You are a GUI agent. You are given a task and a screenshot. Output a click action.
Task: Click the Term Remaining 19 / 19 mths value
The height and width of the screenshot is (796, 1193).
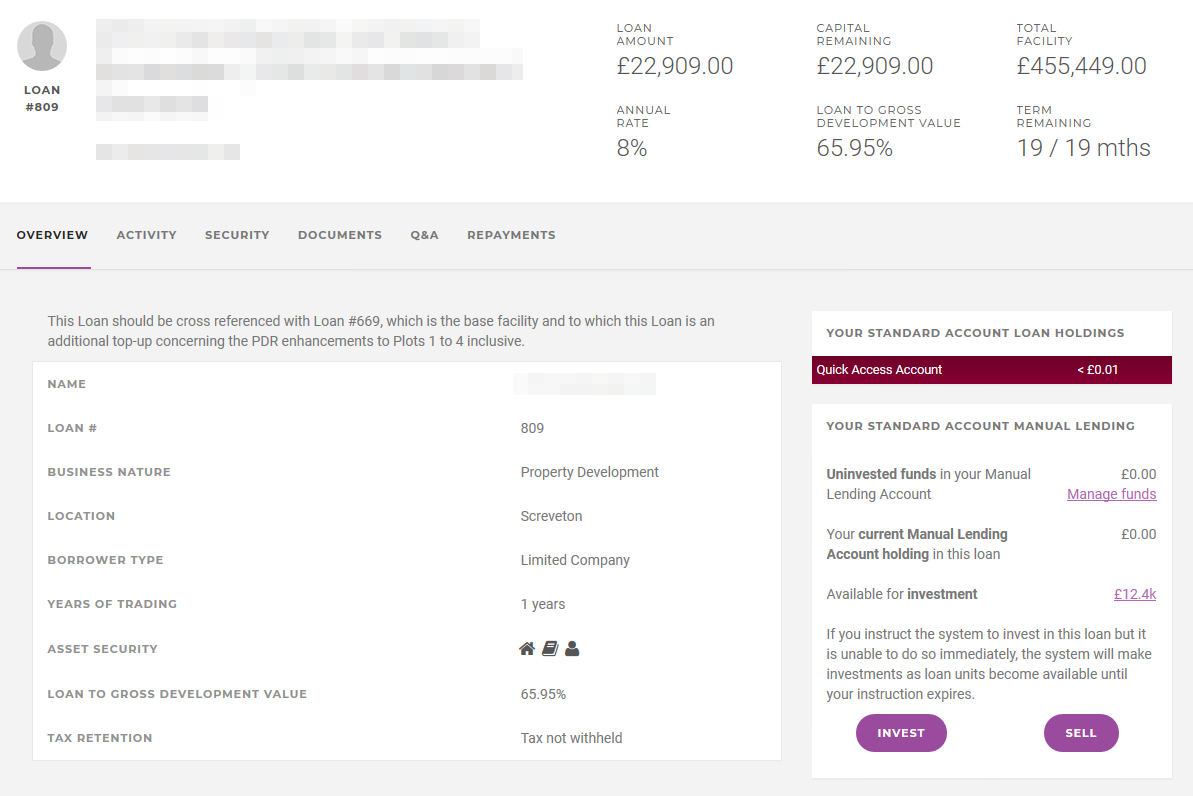click(x=1083, y=148)
